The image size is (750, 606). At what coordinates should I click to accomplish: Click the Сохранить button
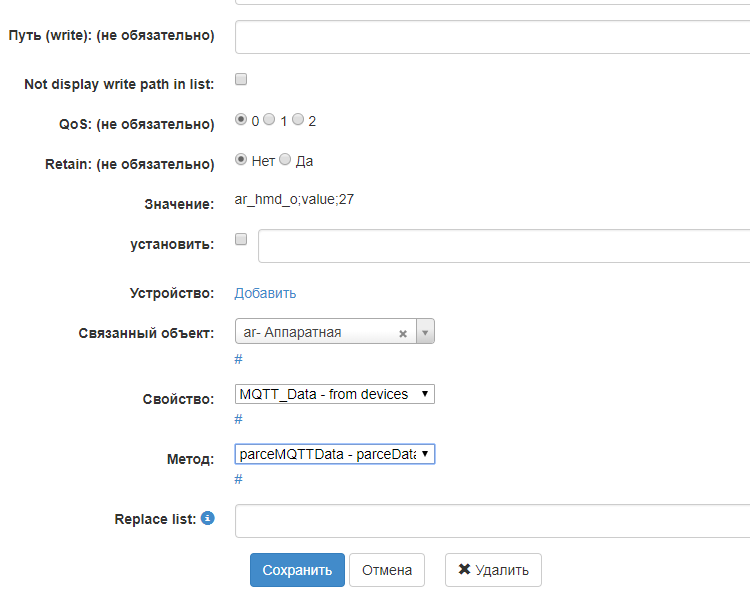pyautogui.click(x=297, y=570)
